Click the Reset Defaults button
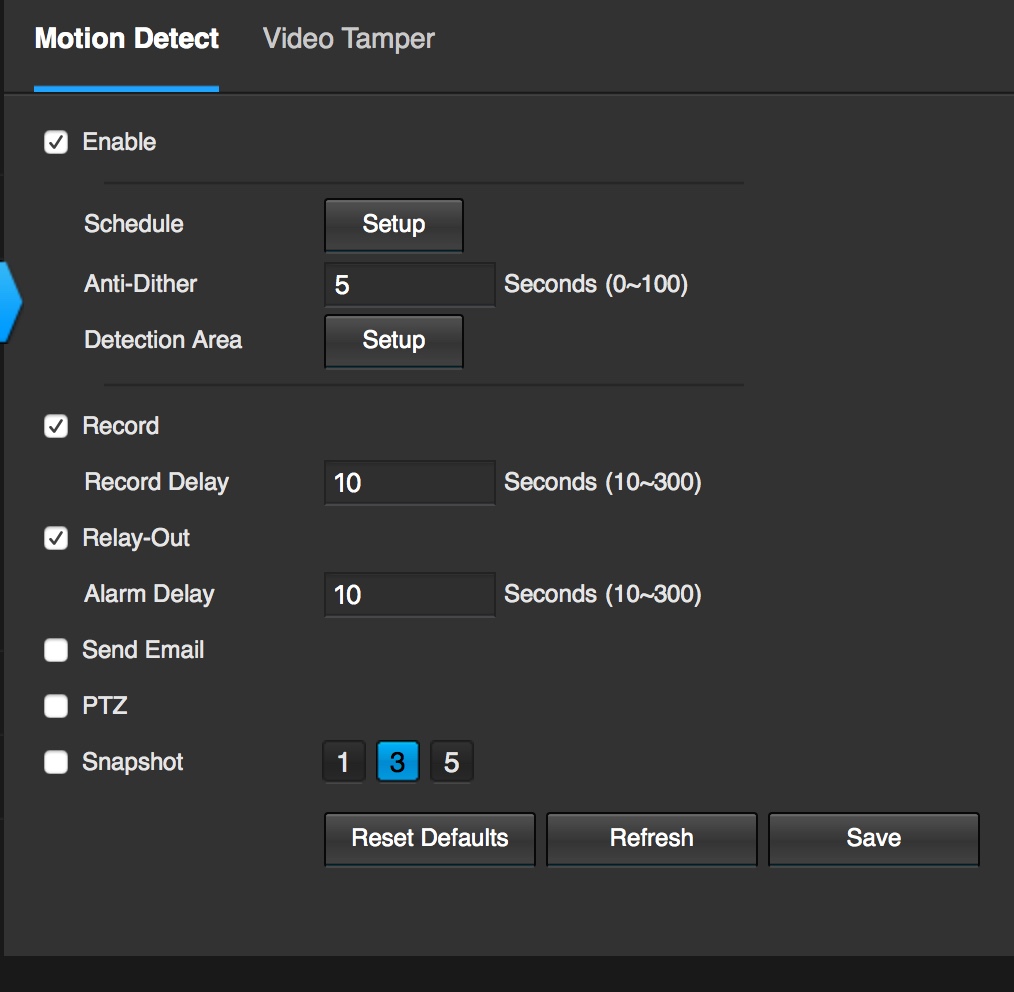The height and width of the screenshot is (992, 1014). (x=430, y=839)
